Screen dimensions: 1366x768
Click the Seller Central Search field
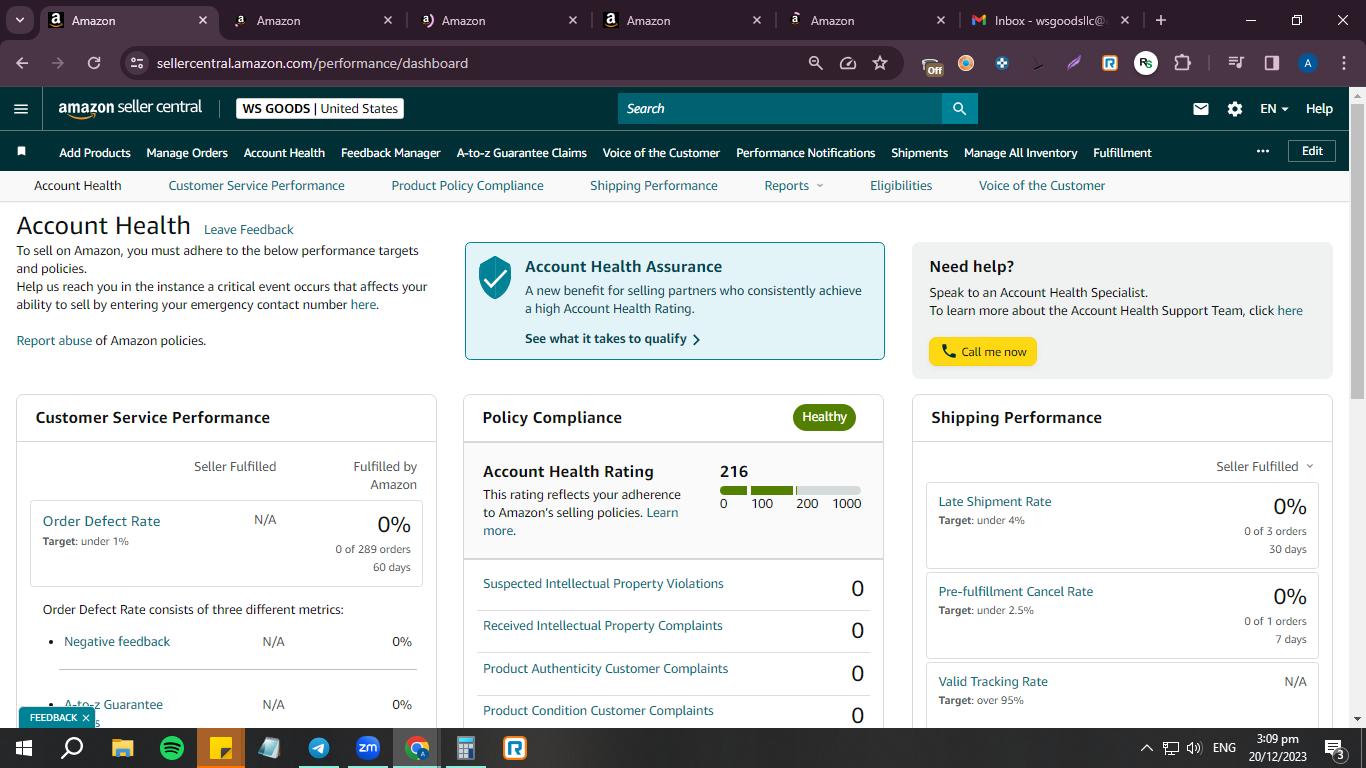click(x=780, y=109)
